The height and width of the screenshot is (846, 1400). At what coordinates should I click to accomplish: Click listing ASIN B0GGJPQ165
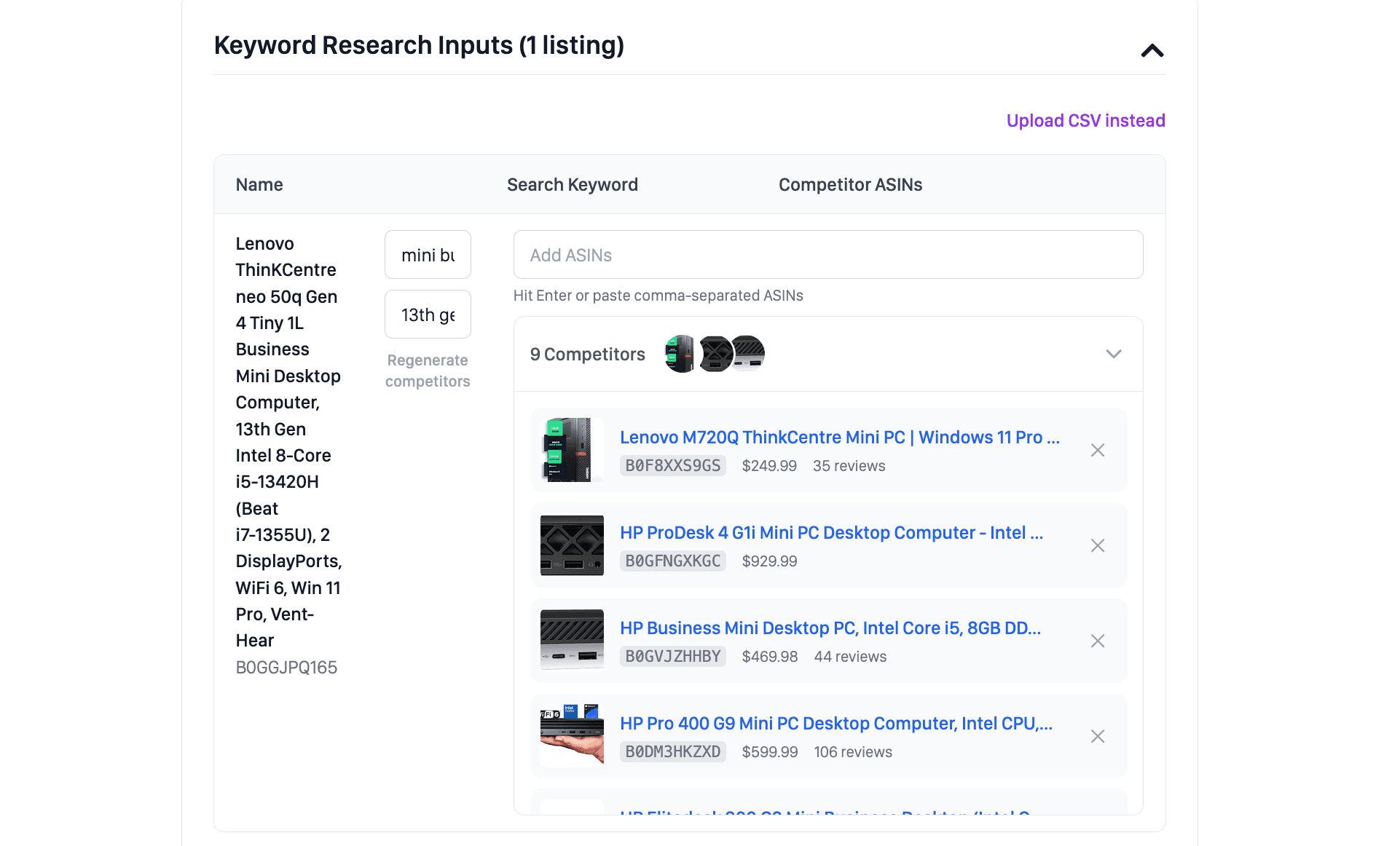coord(286,668)
